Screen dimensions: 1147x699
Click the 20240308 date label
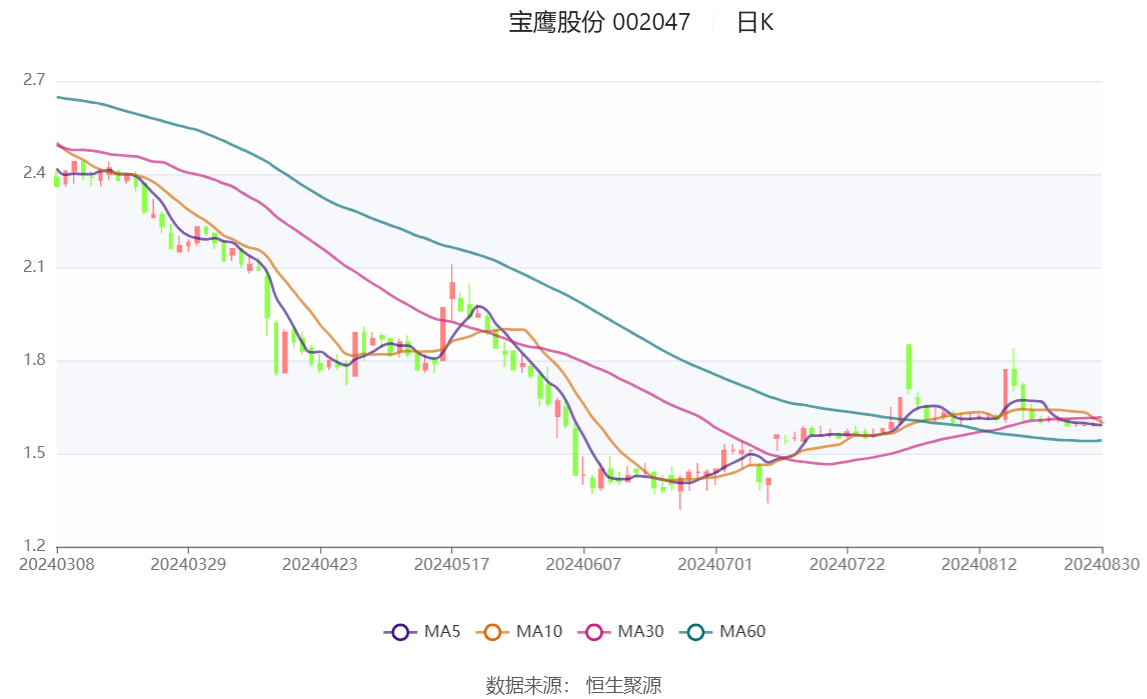56,564
